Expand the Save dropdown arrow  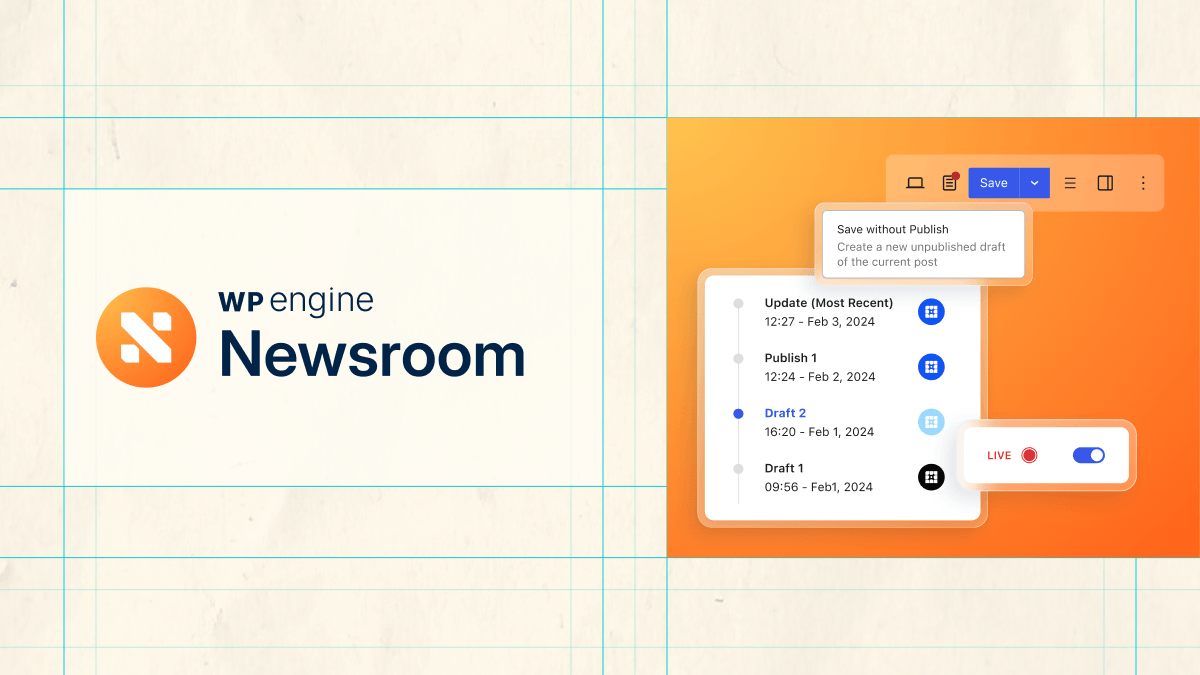1034,183
